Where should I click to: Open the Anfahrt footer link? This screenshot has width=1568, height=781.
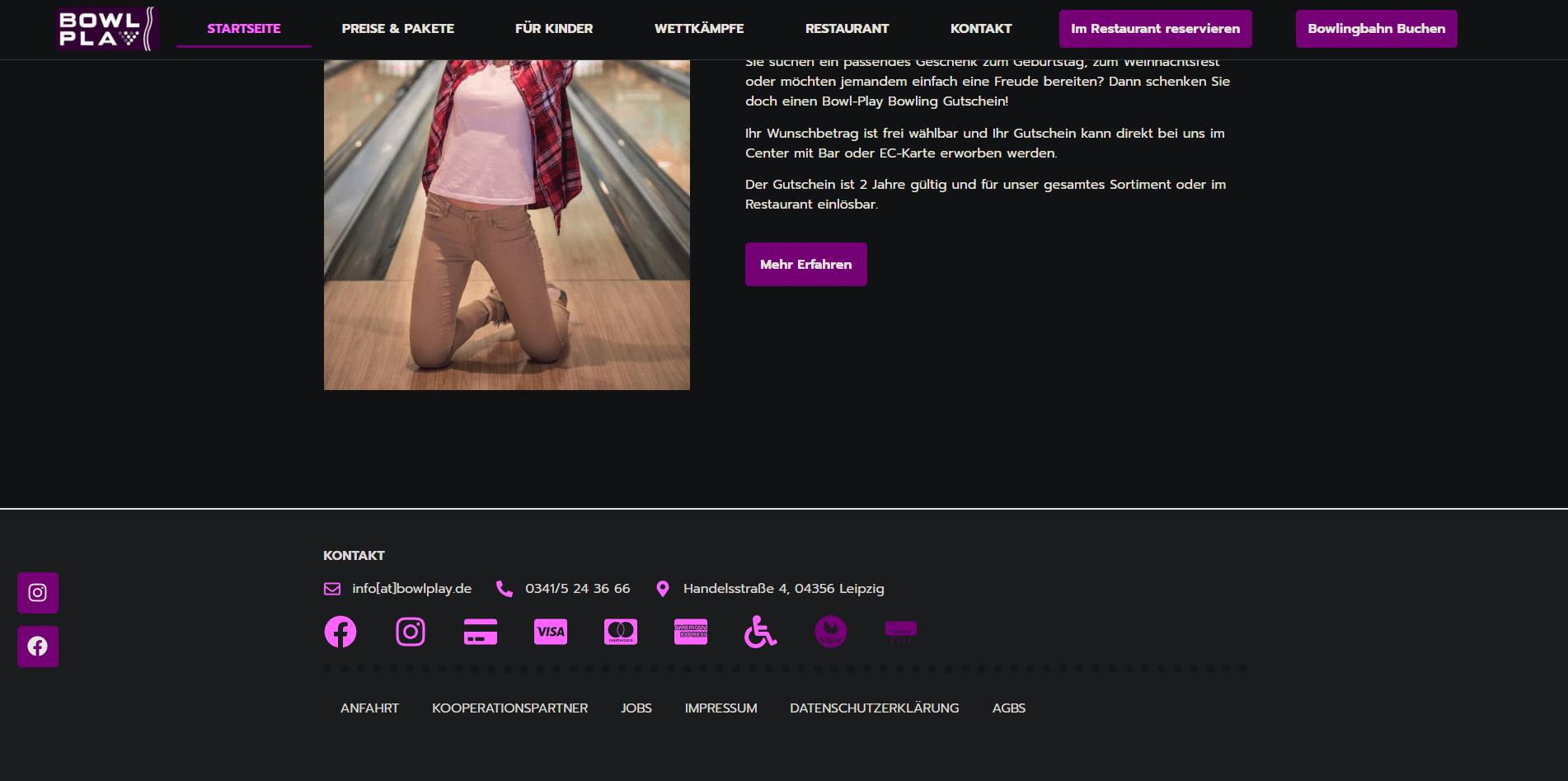pyautogui.click(x=369, y=708)
